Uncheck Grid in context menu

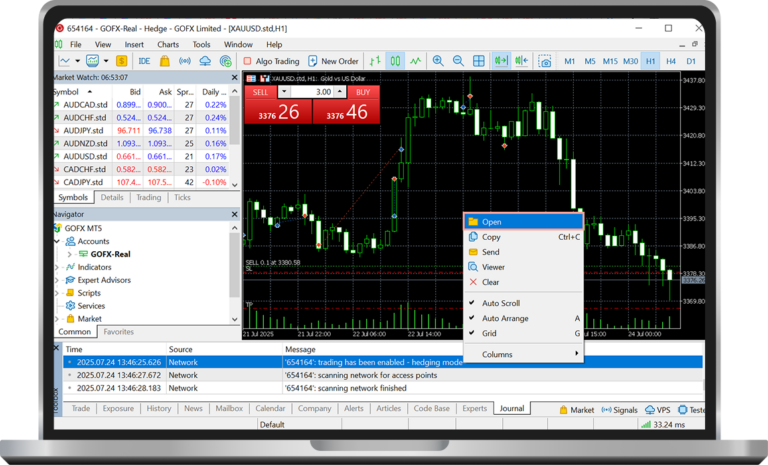click(523, 333)
